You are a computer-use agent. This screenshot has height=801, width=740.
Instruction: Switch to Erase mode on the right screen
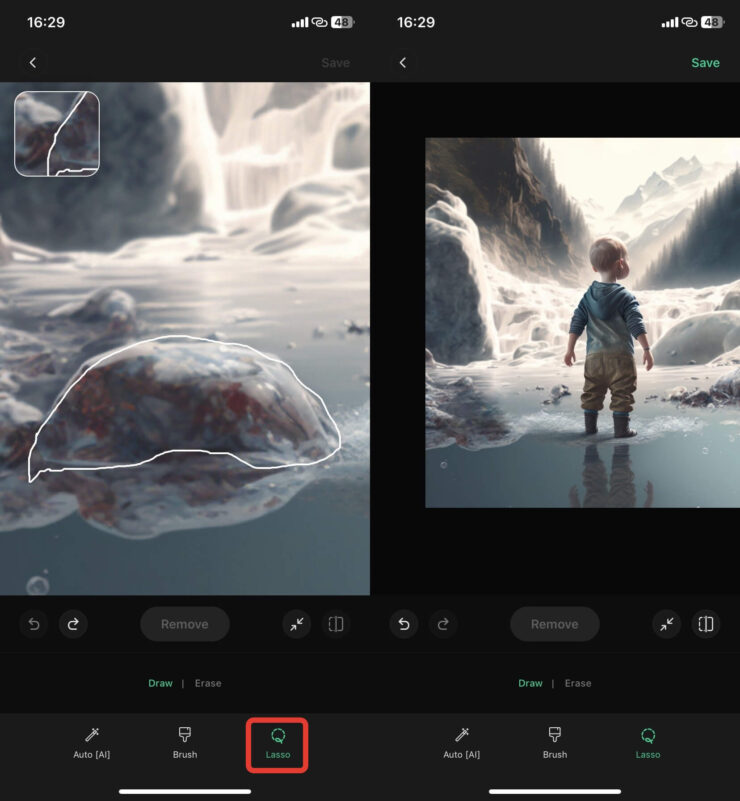578,683
